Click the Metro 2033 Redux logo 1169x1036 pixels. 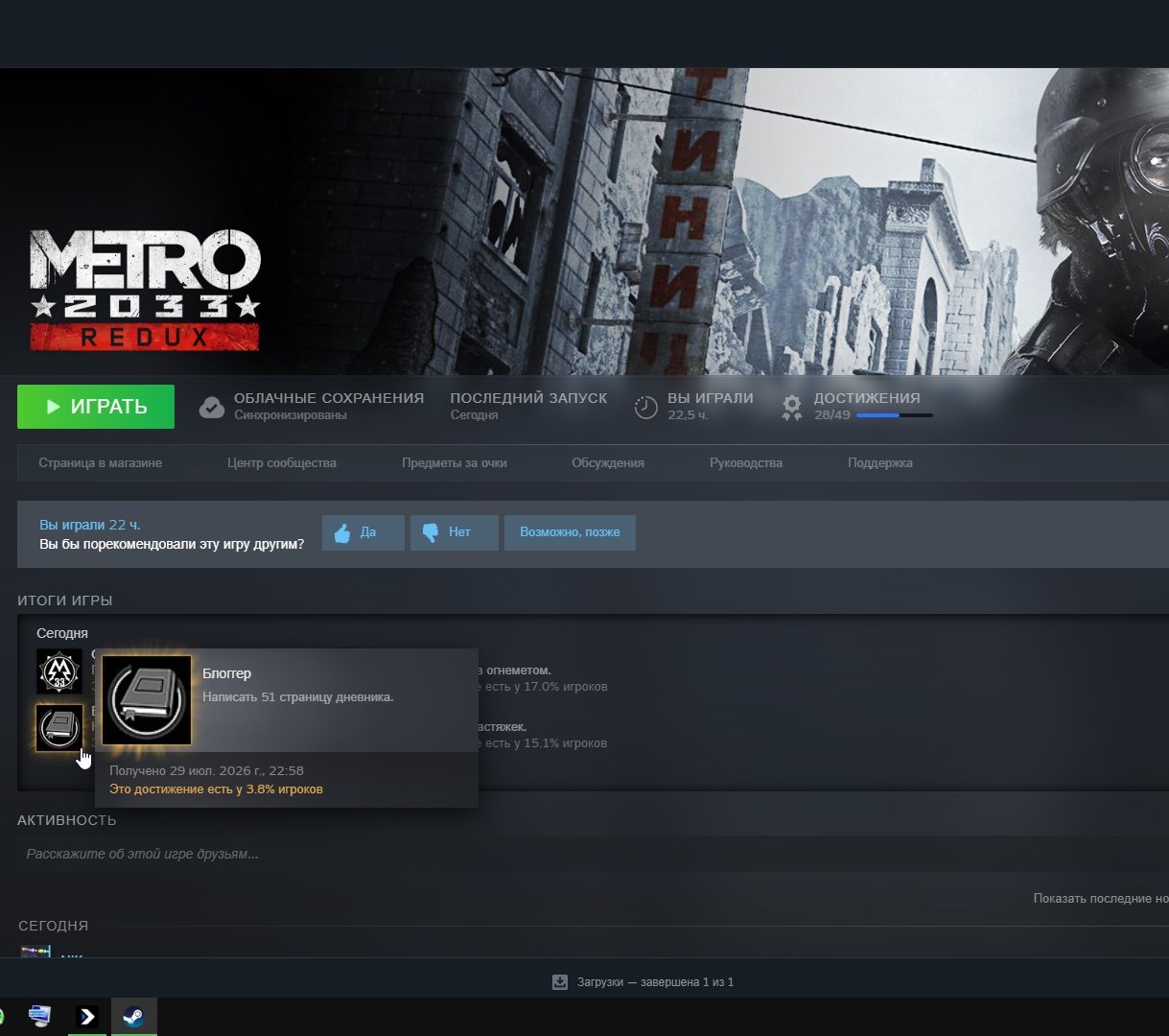tap(145, 290)
